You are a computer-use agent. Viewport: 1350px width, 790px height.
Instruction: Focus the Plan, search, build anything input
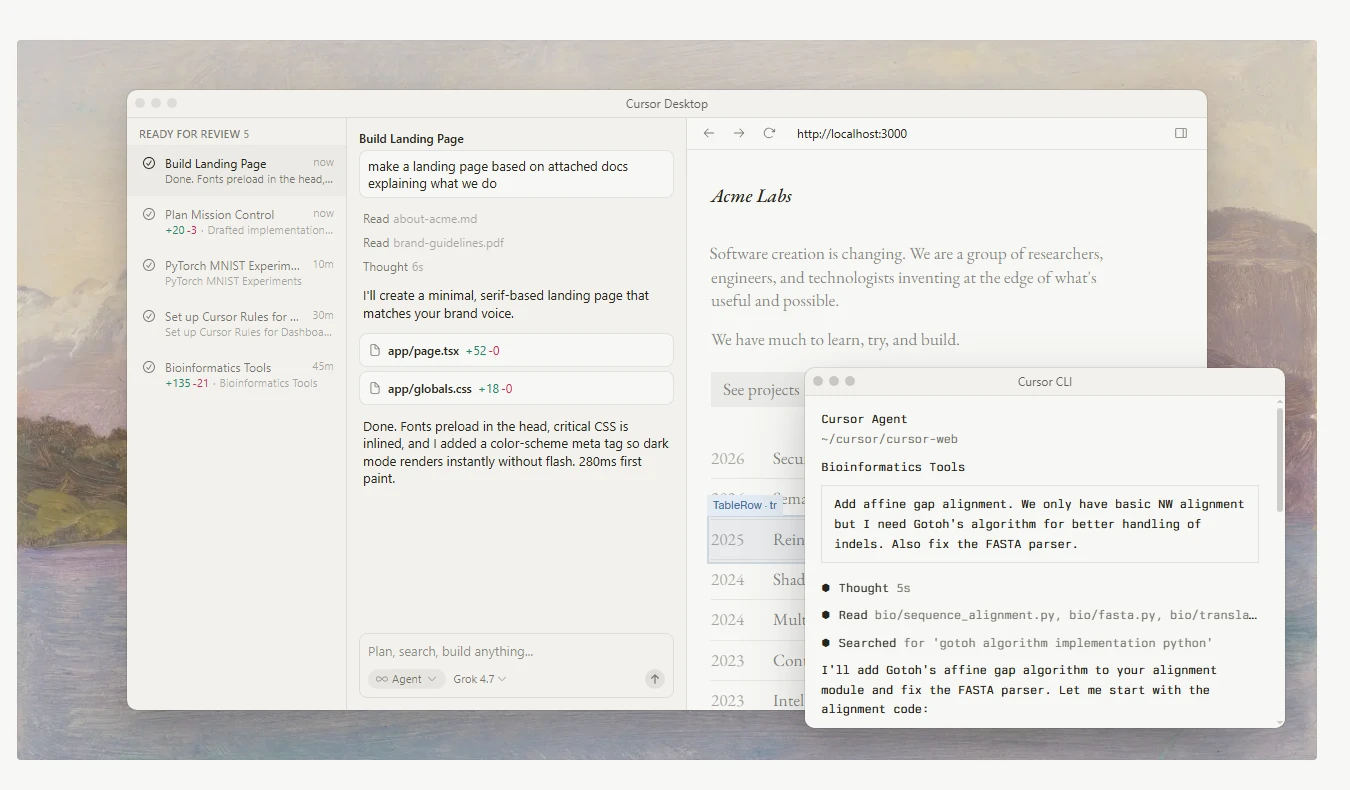click(516, 651)
